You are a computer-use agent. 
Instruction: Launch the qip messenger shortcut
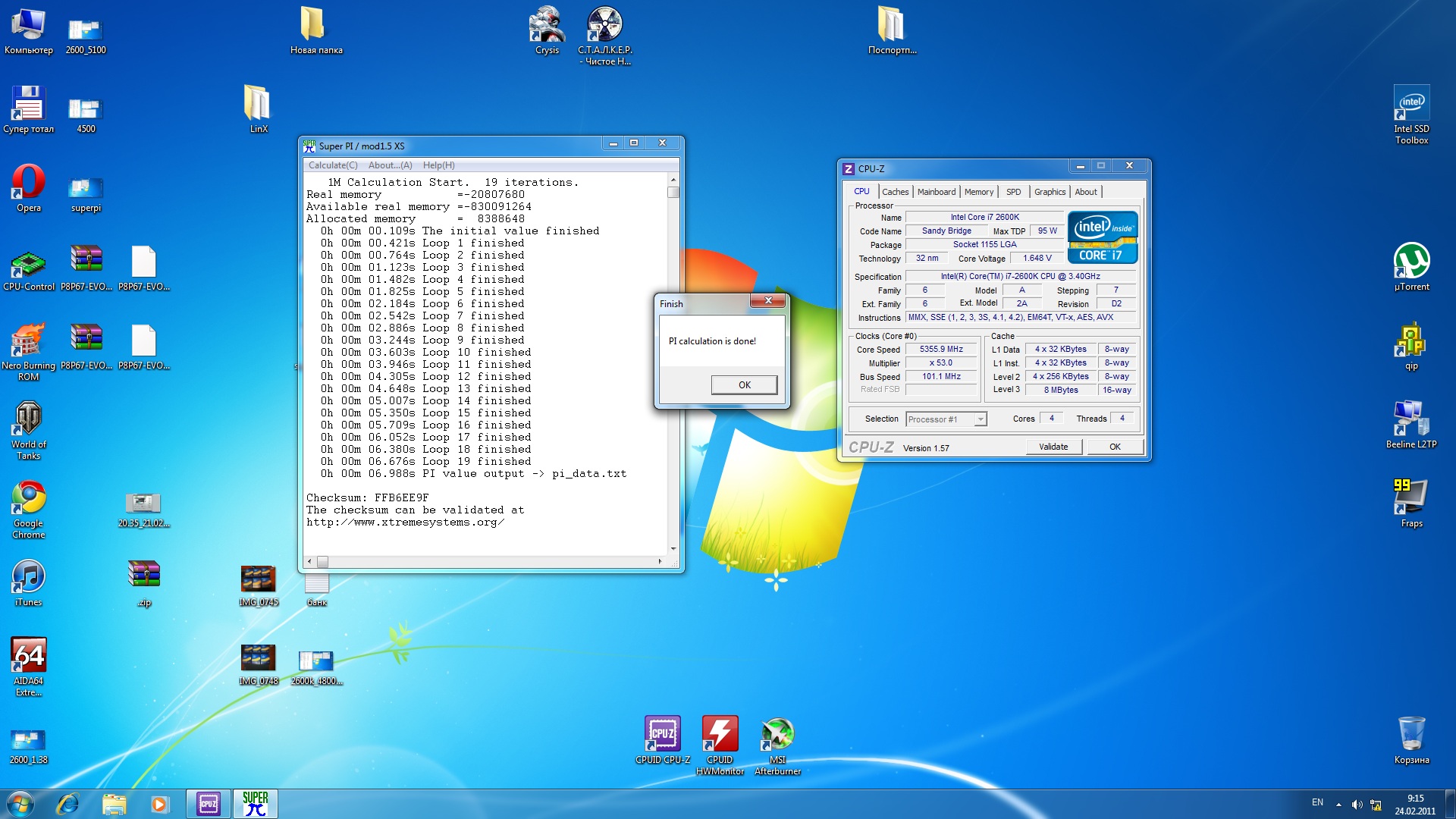click(x=1411, y=347)
